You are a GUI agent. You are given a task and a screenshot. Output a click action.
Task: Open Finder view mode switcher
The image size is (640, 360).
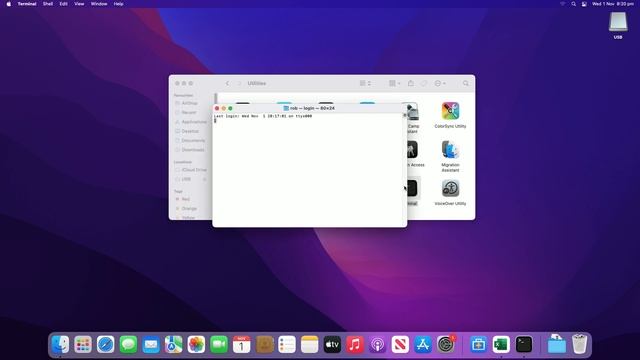365,83
